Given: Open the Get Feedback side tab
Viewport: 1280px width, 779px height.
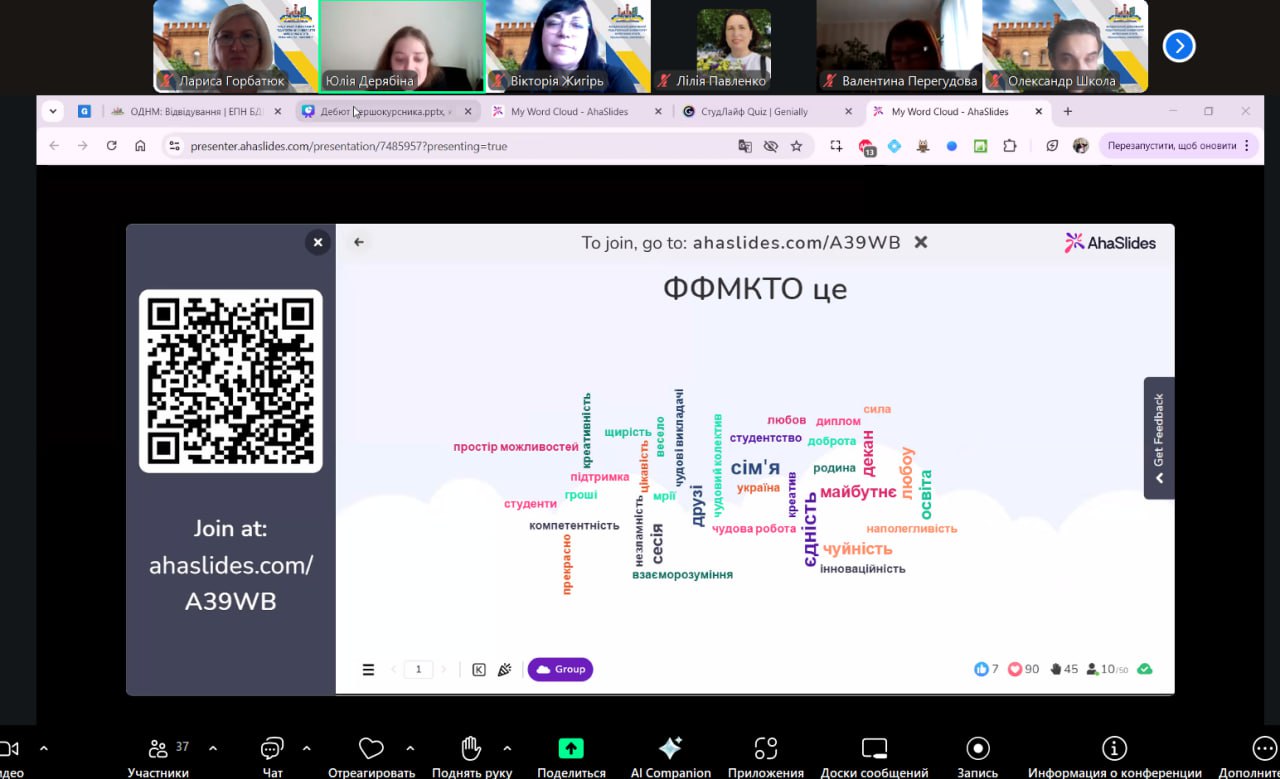Looking at the screenshot, I should [1159, 437].
